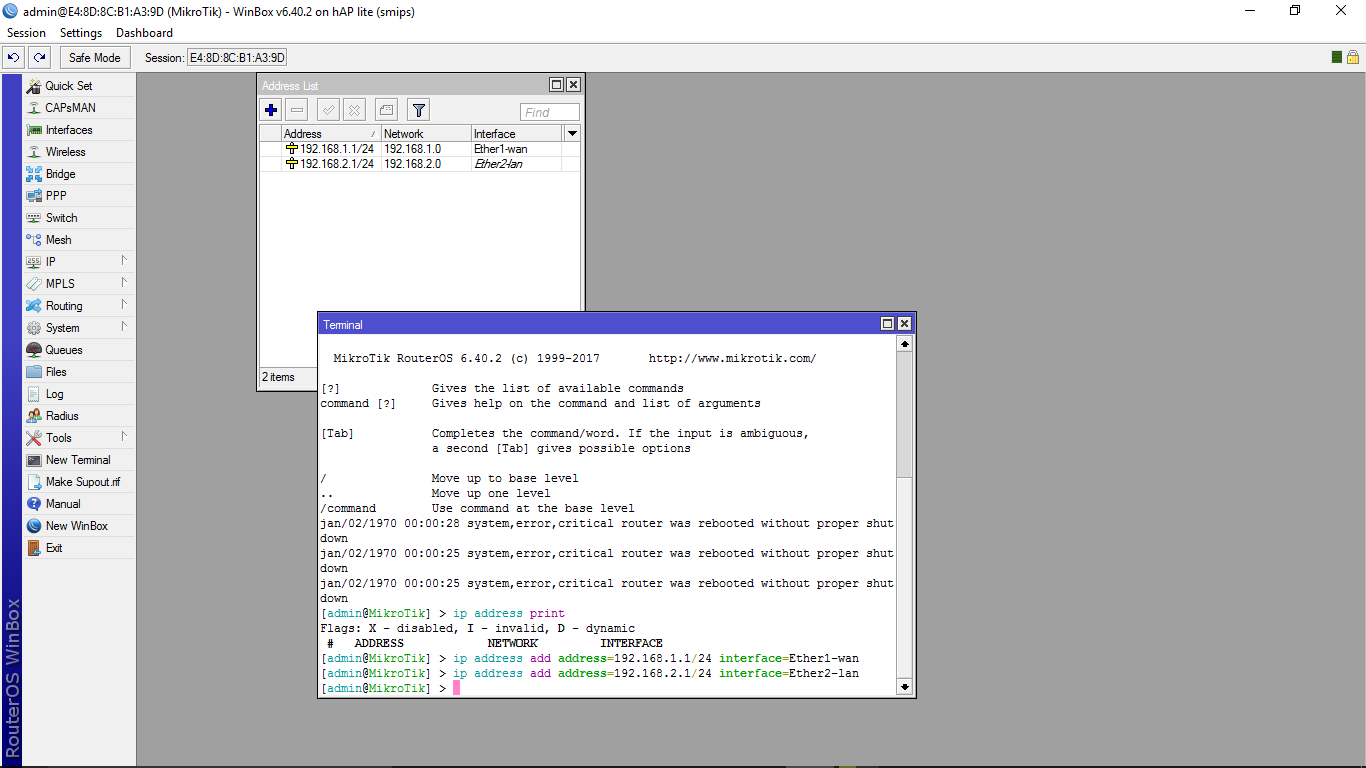Open Bridge from sidebar

(x=79, y=174)
